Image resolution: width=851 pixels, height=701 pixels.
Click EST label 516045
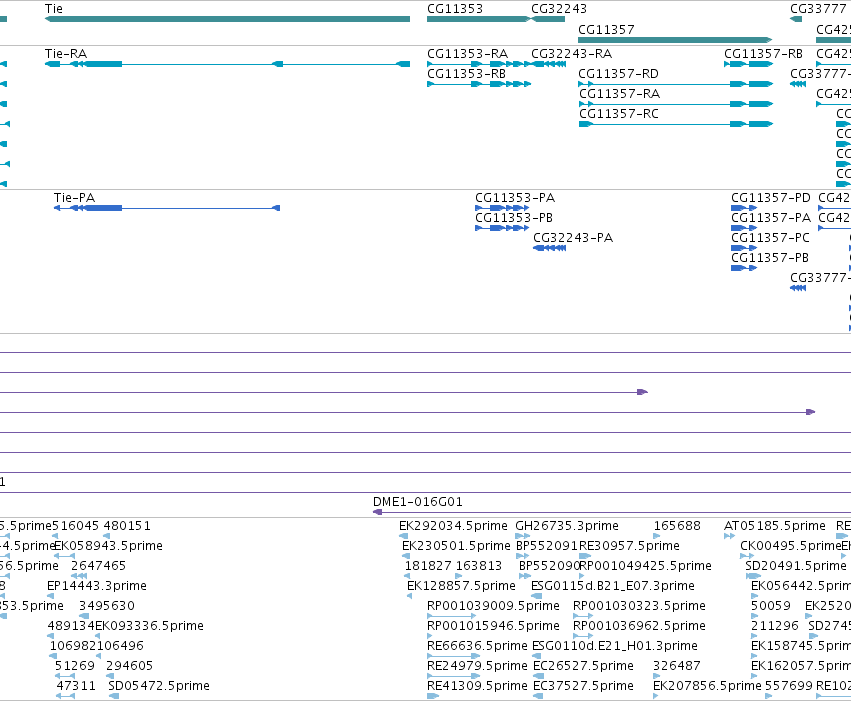coord(75,526)
